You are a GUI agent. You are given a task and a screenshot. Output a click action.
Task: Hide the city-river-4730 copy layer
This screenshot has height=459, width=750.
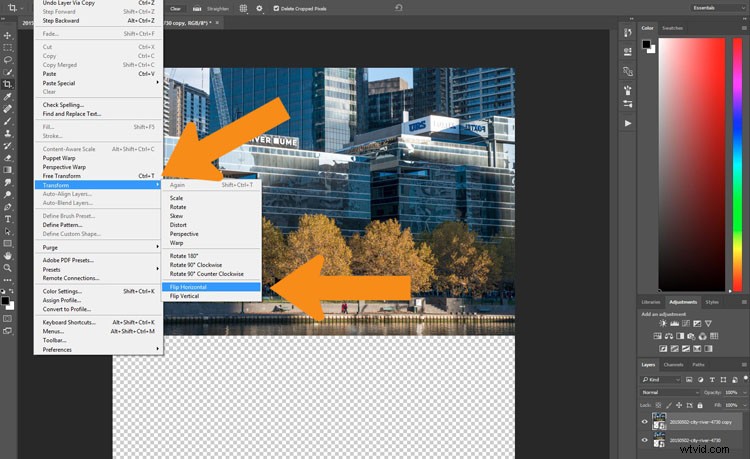(644, 422)
